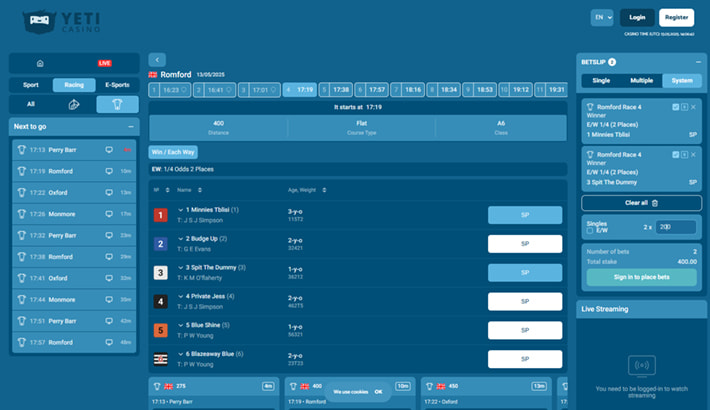This screenshot has width=710, height=410.
Task: Accept cookies with OK
Action: point(378,392)
